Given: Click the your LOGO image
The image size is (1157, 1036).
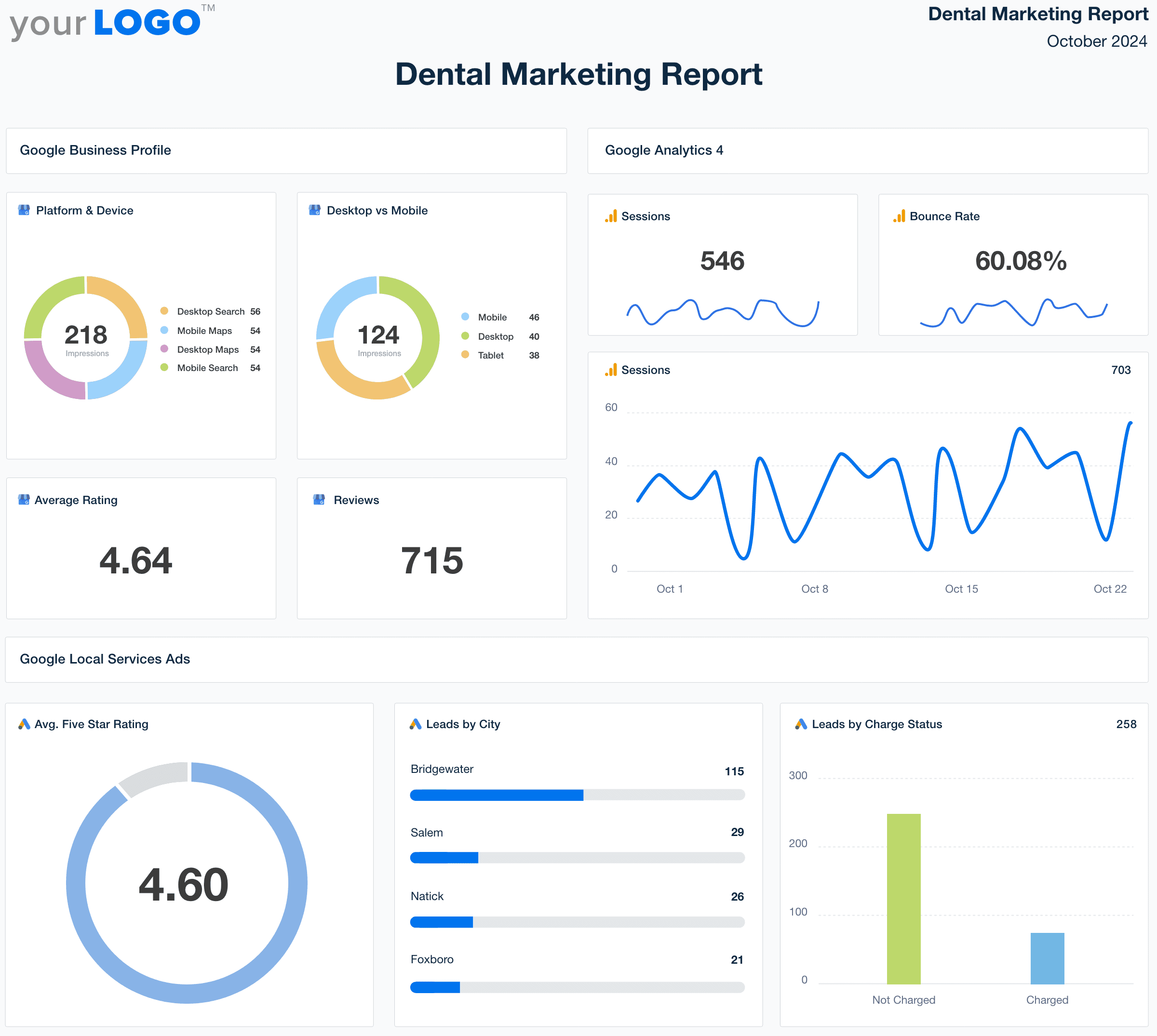Looking at the screenshot, I should click(111, 24).
